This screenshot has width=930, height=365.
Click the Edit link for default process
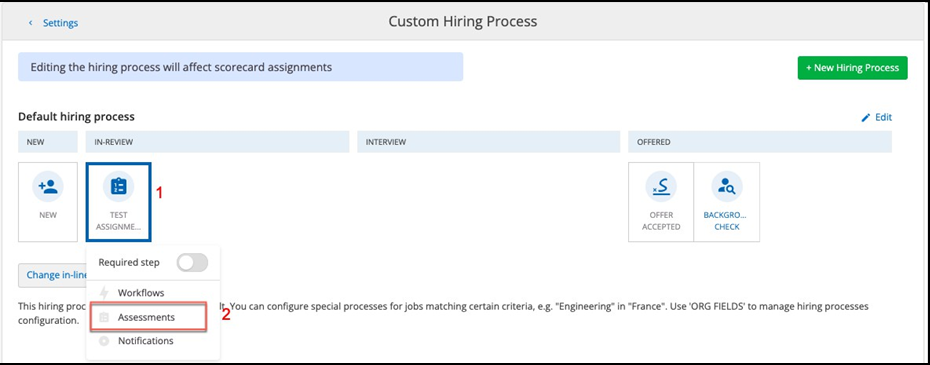pyautogui.click(x=884, y=118)
